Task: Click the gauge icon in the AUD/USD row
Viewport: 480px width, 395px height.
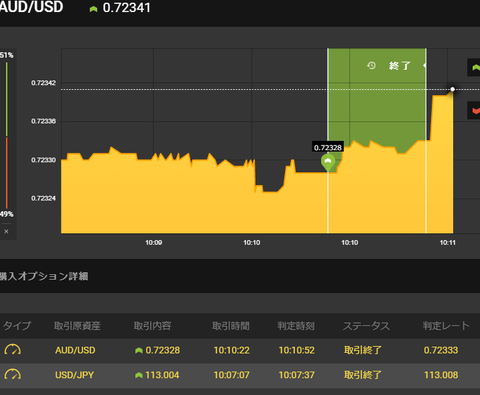Action: coord(13,350)
